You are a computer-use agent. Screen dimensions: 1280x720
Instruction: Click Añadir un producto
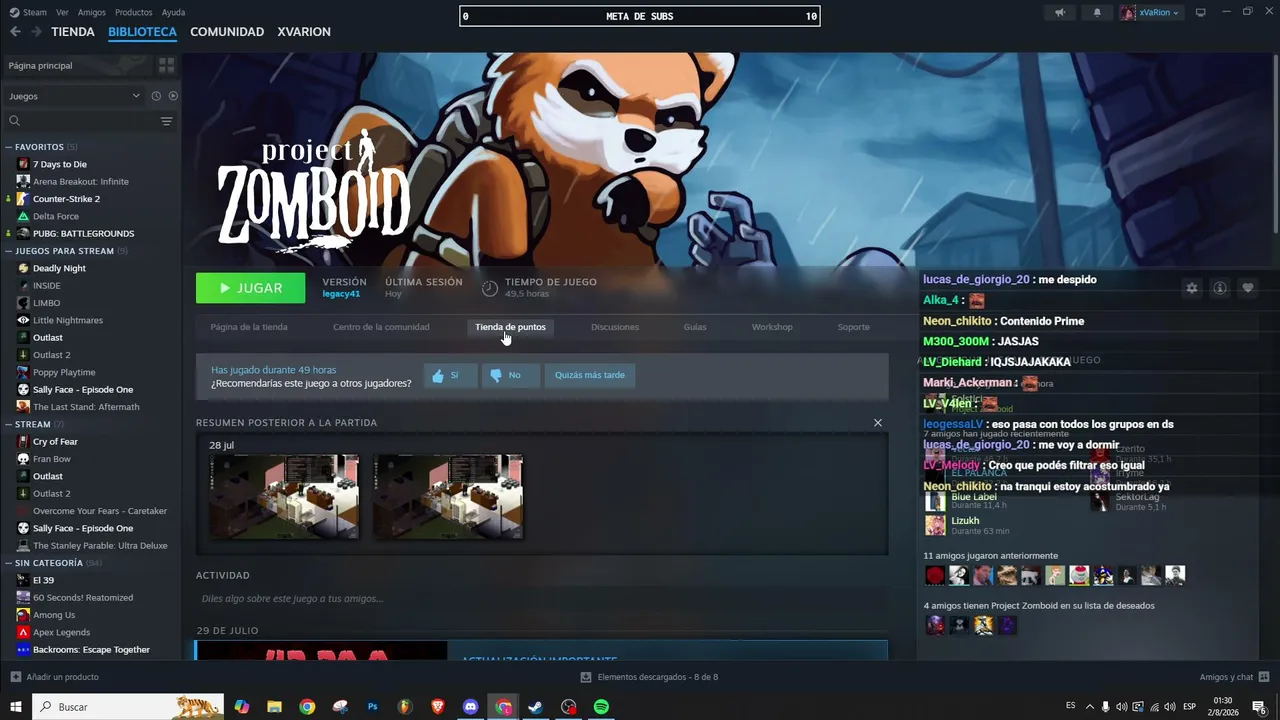coord(54,677)
